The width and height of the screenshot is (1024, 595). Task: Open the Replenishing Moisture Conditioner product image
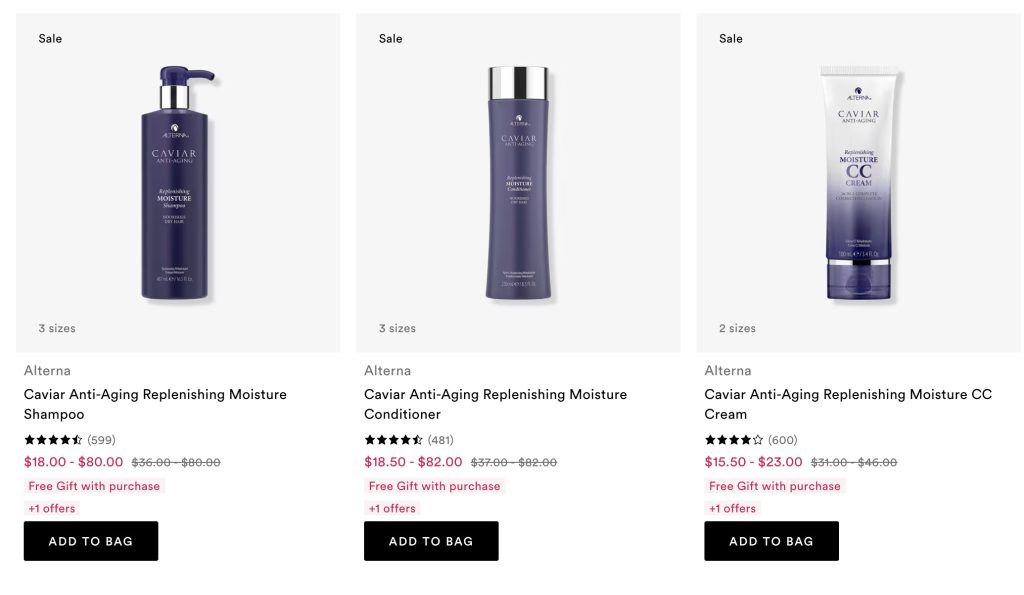[x=518, y=183]
